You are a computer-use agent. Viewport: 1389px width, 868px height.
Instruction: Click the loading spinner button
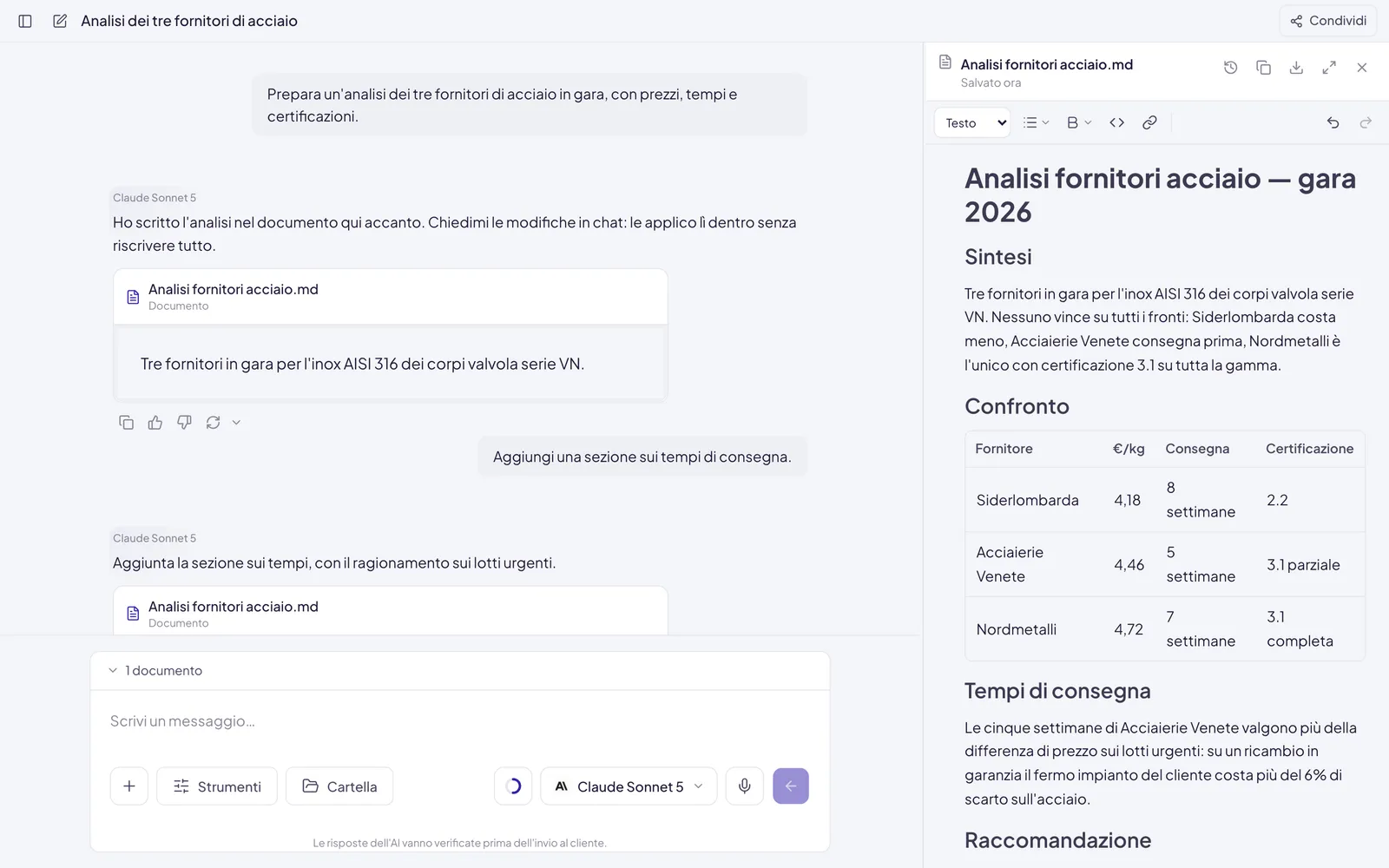pos(513,786)
